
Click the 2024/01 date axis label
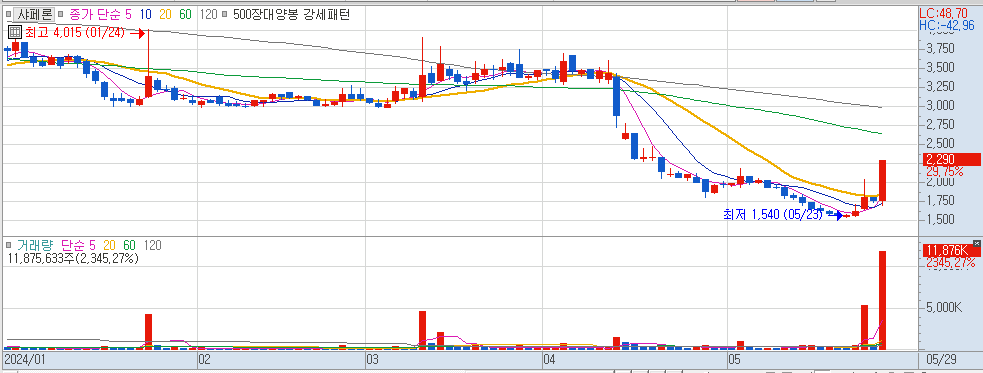point(24,360)
